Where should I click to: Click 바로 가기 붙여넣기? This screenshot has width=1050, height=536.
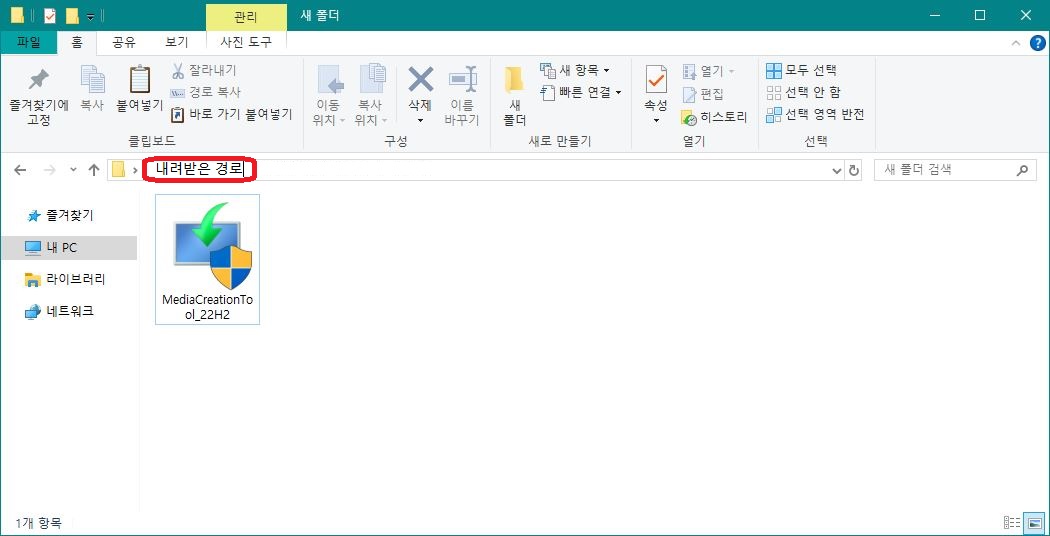pyautogui.click(x=232, y=115)
